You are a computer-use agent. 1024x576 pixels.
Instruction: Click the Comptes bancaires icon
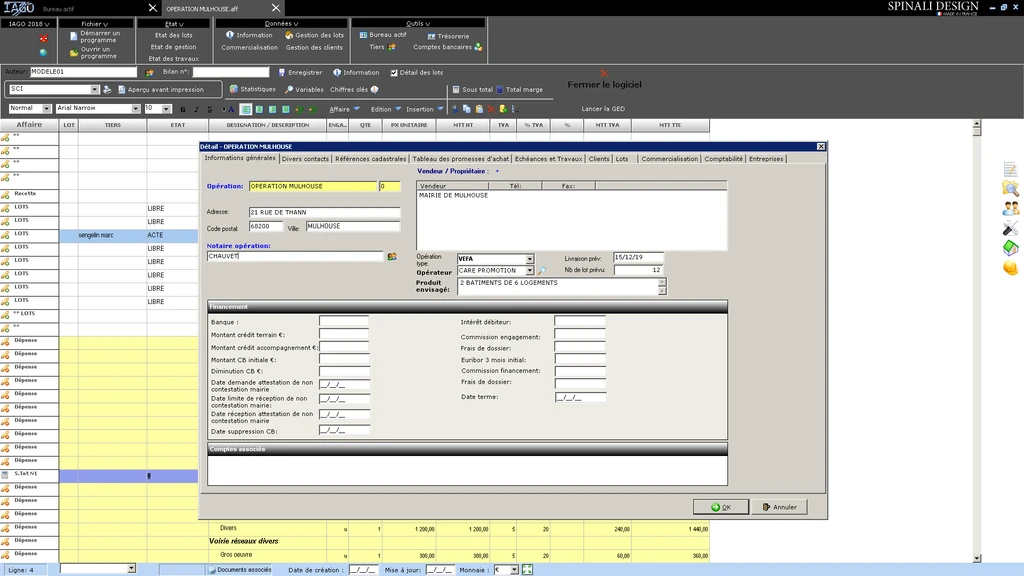pos(478,47)
